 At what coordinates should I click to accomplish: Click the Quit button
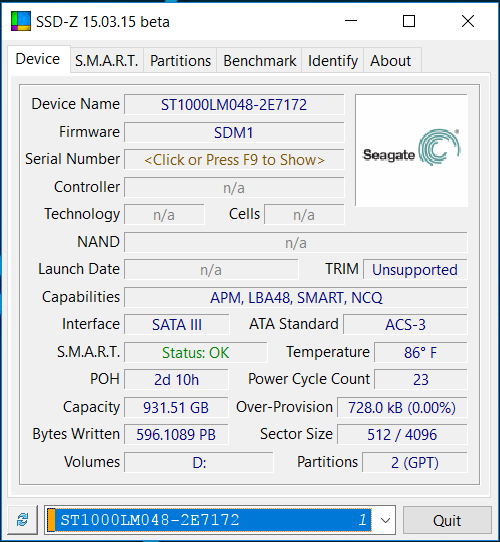[447, 520]
